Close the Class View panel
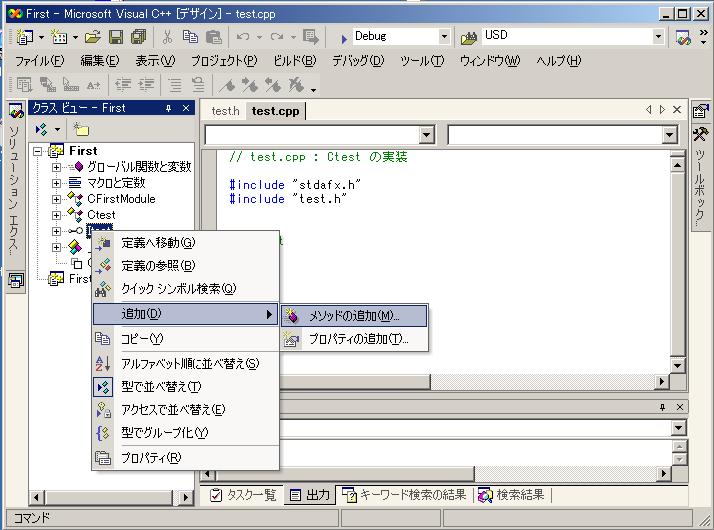Viewport: 714px width, 530px height. (x=186, y=108)
